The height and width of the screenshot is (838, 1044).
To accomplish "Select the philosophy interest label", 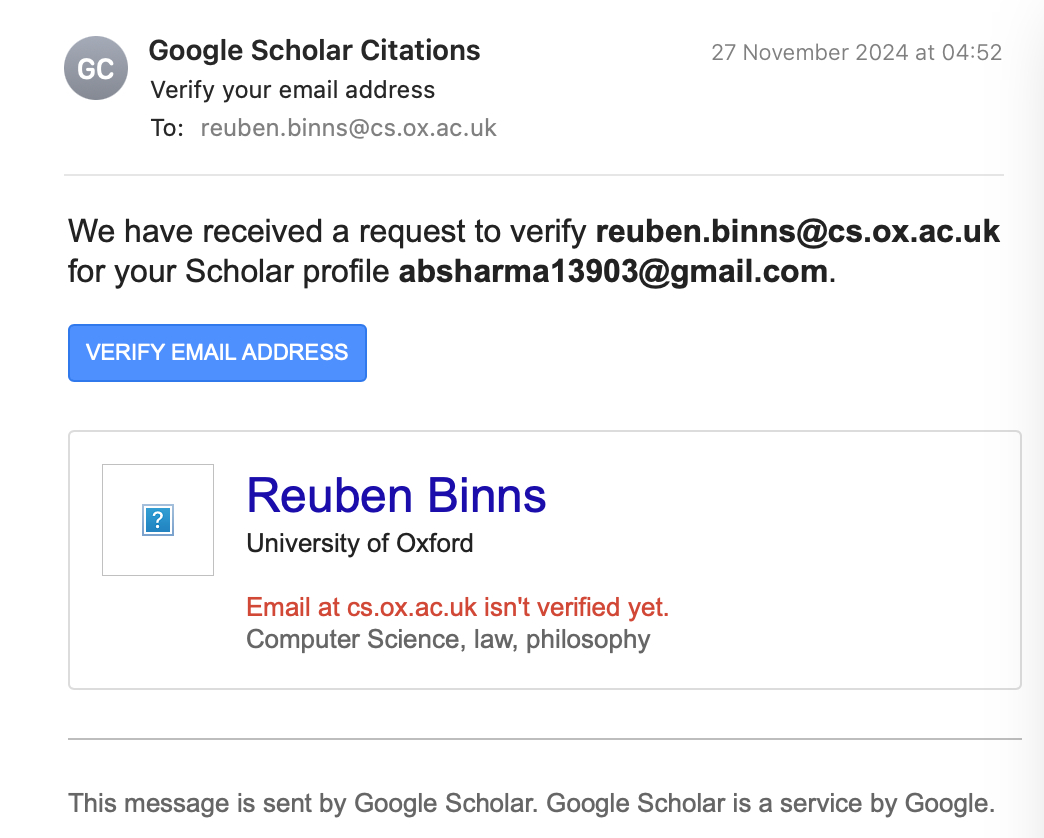I will click(x=588, y=639).
